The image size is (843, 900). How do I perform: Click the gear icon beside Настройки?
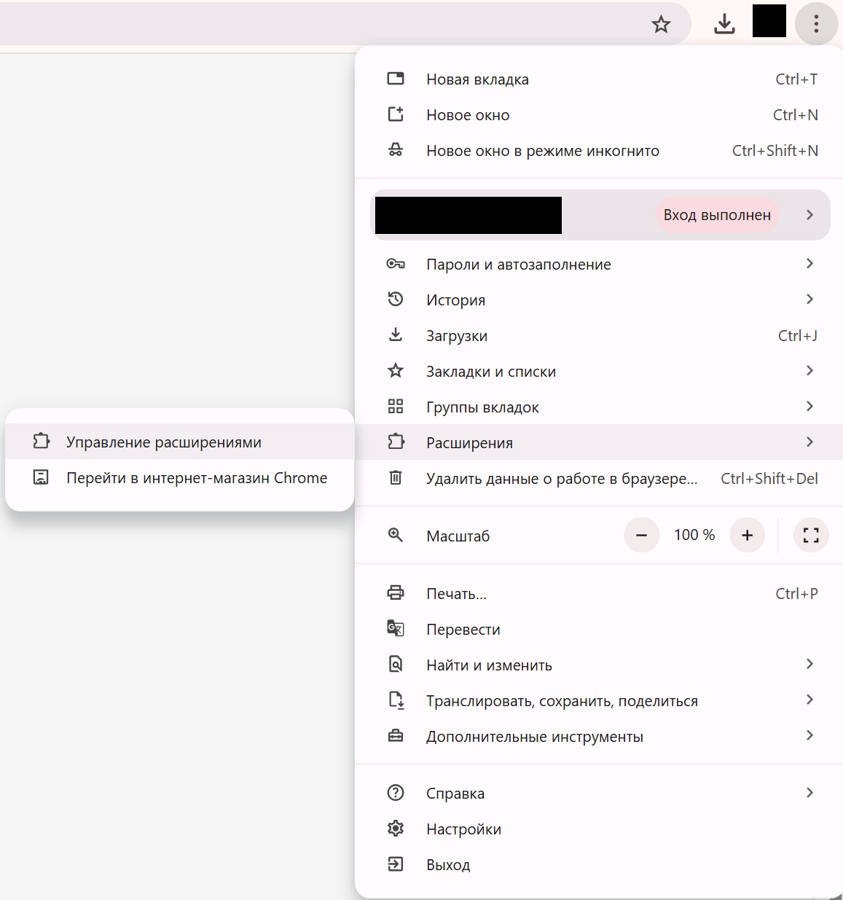[395, 828]
